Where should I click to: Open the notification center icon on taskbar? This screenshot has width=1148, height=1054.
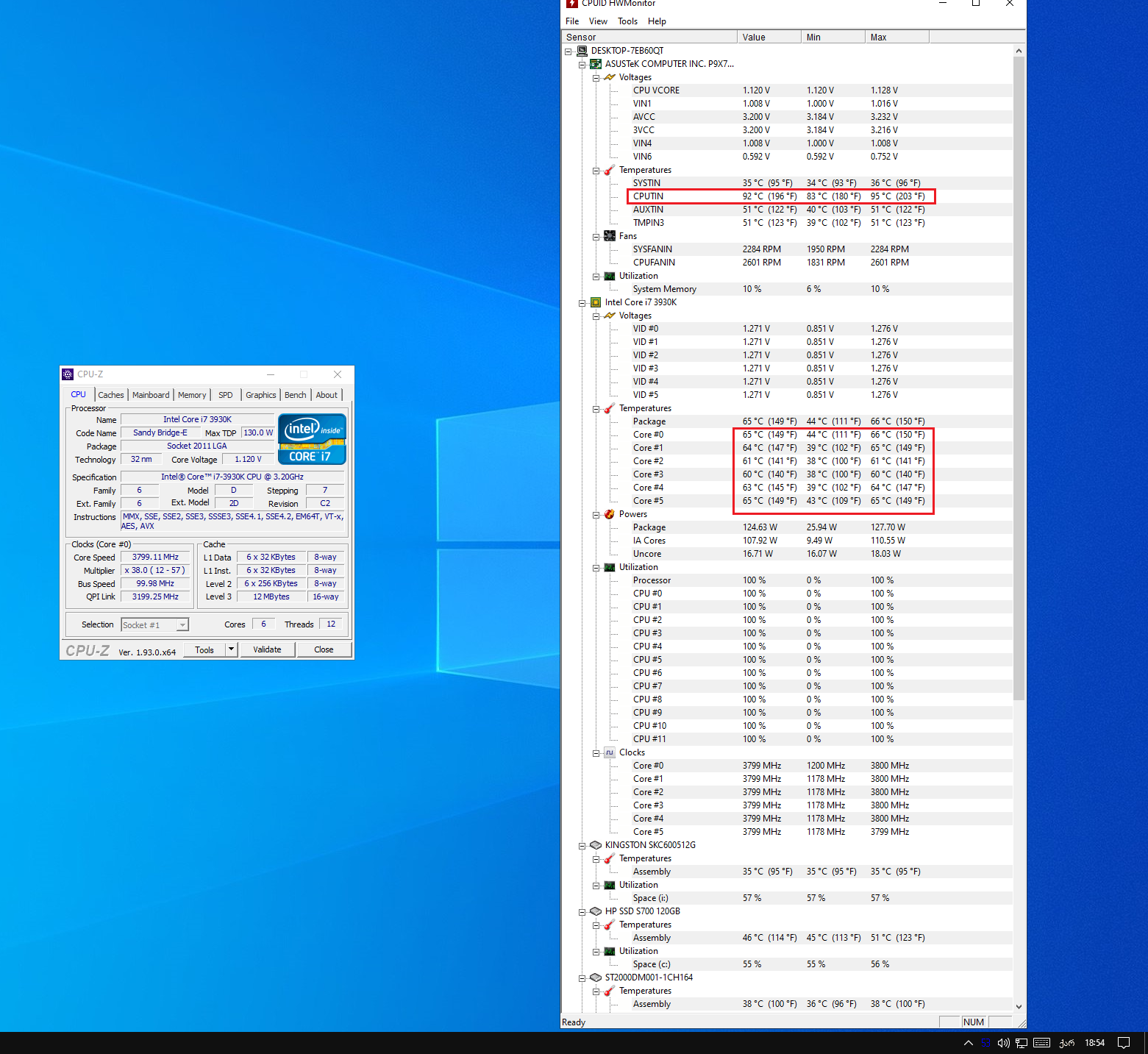pyautogui.click(x=1123, y=1043)
